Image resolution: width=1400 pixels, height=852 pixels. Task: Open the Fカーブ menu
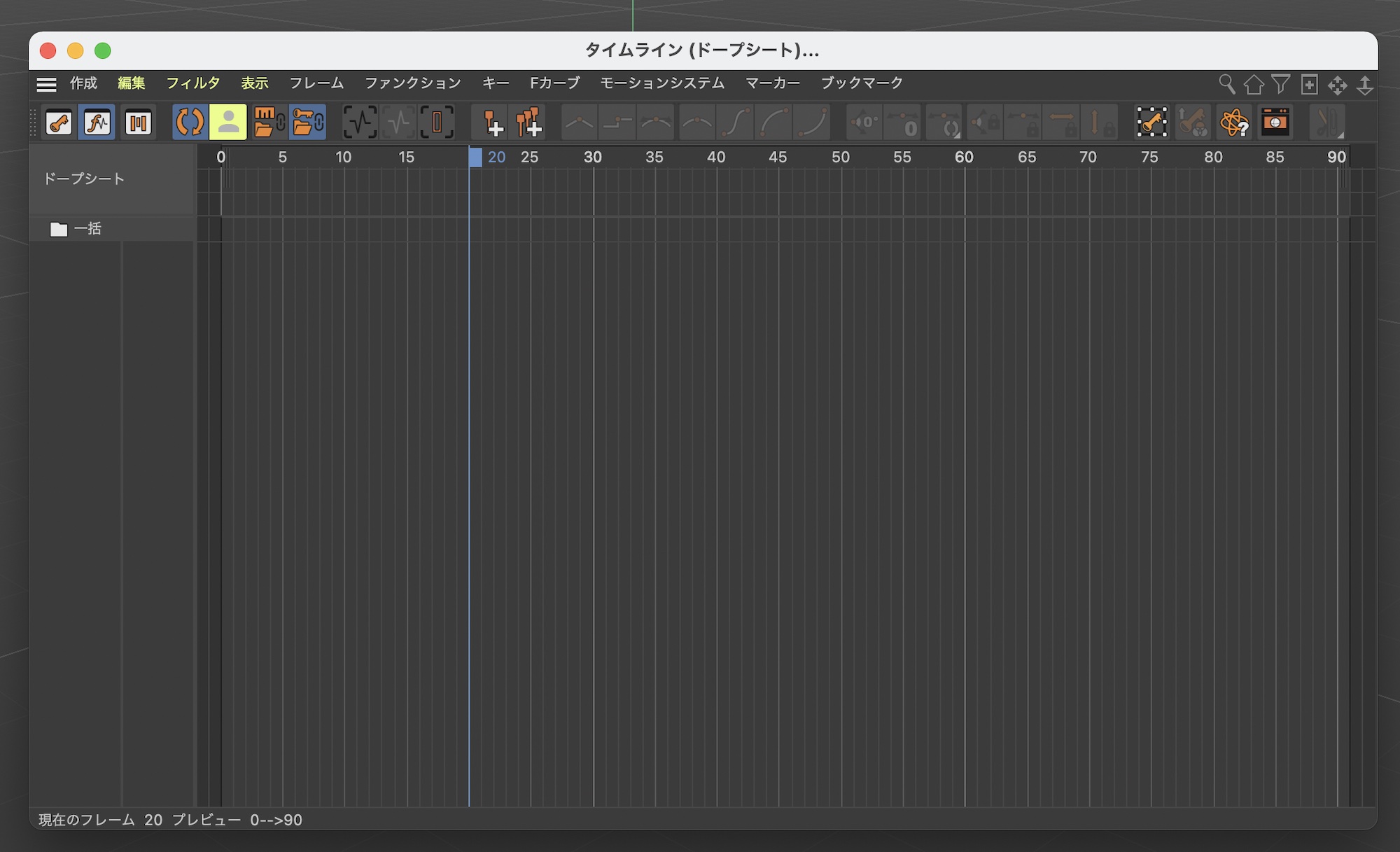(554, 83)
